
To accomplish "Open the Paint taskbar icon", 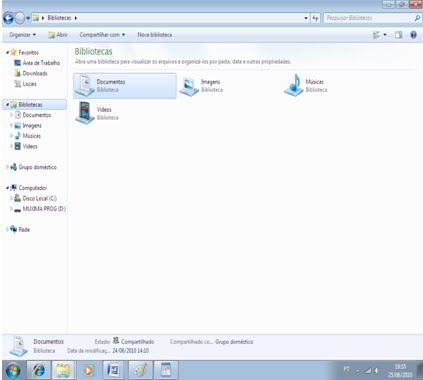I will point(140,370).
